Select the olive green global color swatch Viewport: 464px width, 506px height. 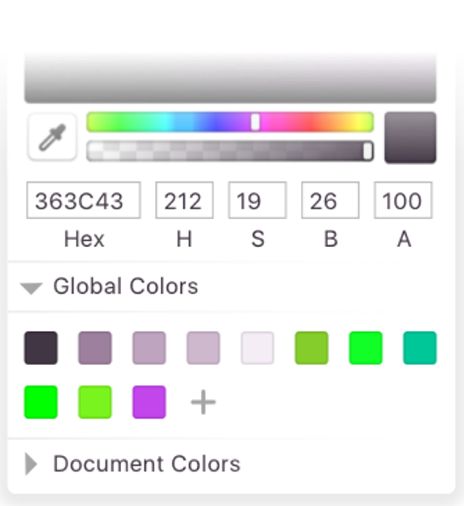(312, 348)
